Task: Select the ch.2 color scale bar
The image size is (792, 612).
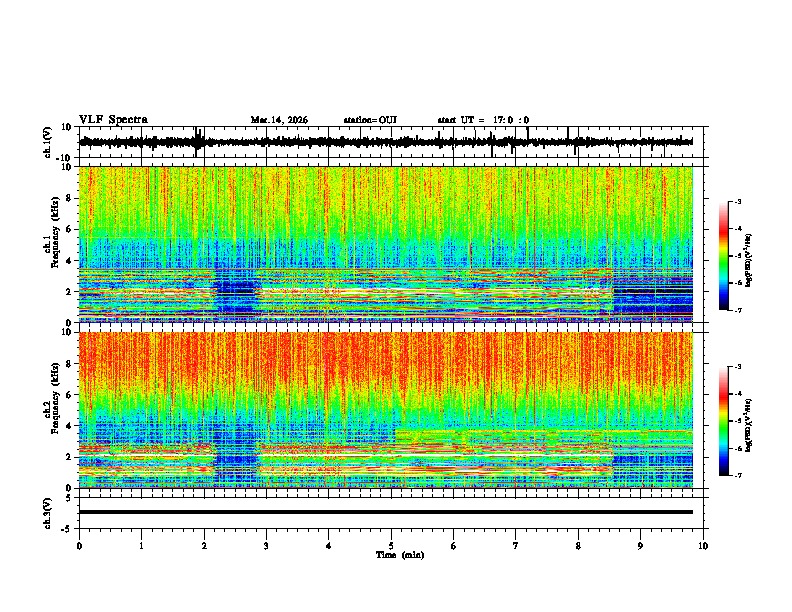Action: pos(723,421)
